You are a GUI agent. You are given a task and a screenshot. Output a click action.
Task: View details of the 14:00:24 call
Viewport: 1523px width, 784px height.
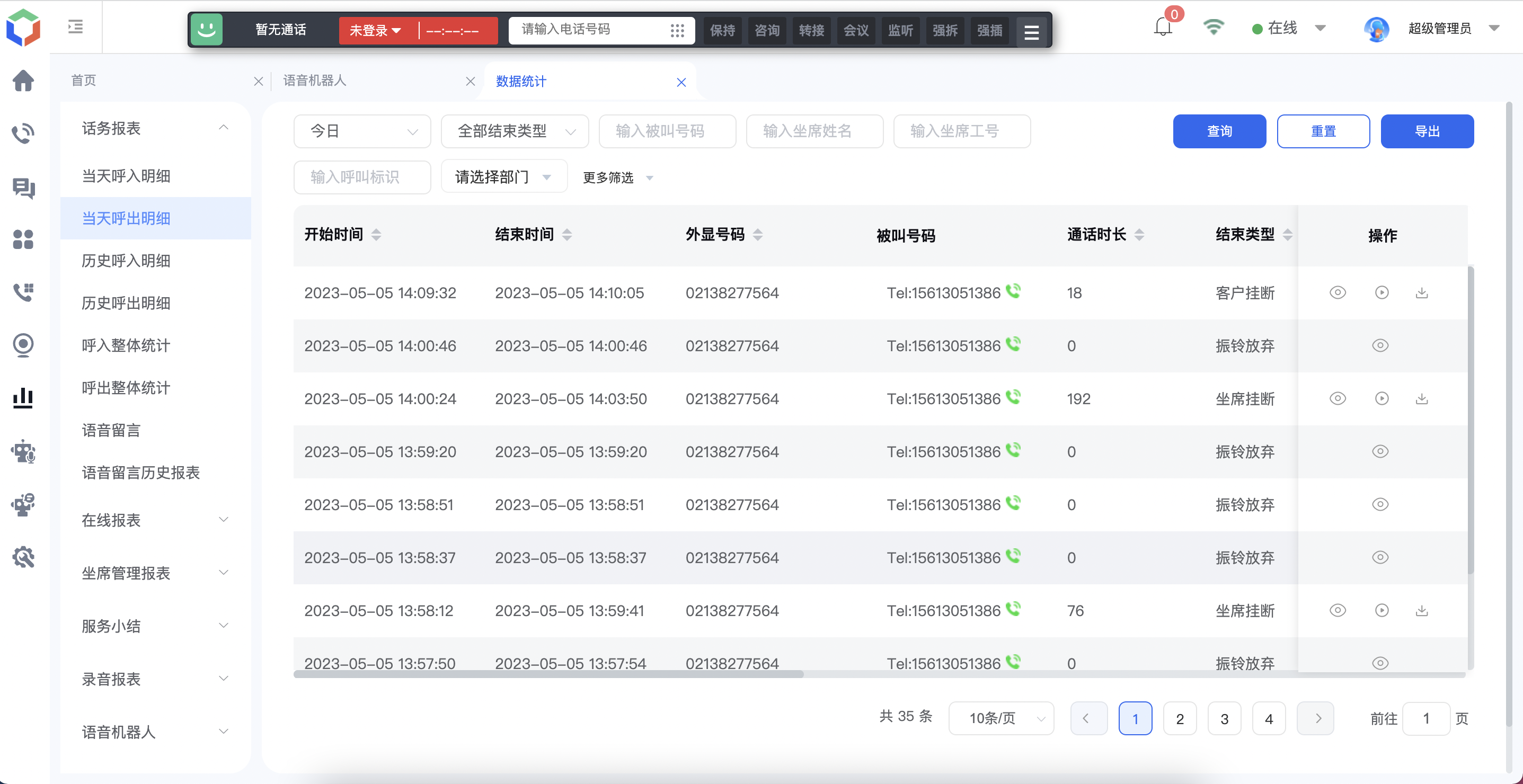pyautogui.click(x=1338, y=398)
